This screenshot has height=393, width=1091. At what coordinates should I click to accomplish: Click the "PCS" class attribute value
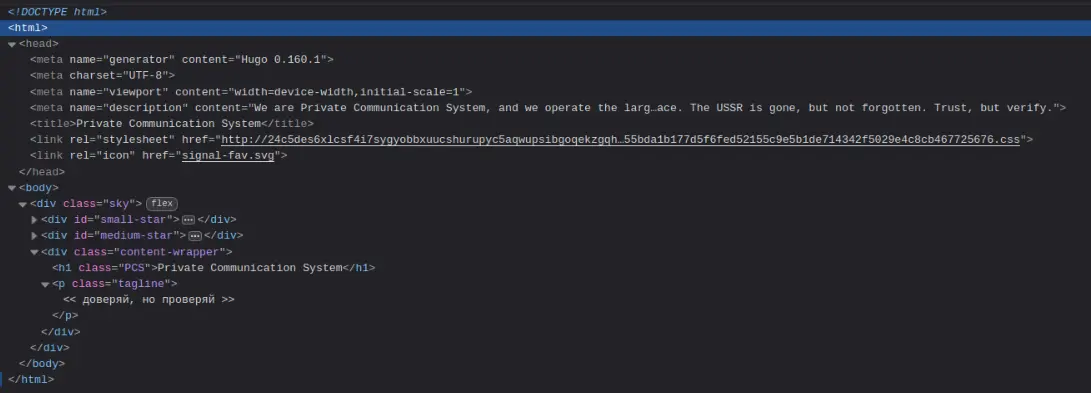point(134,268)
